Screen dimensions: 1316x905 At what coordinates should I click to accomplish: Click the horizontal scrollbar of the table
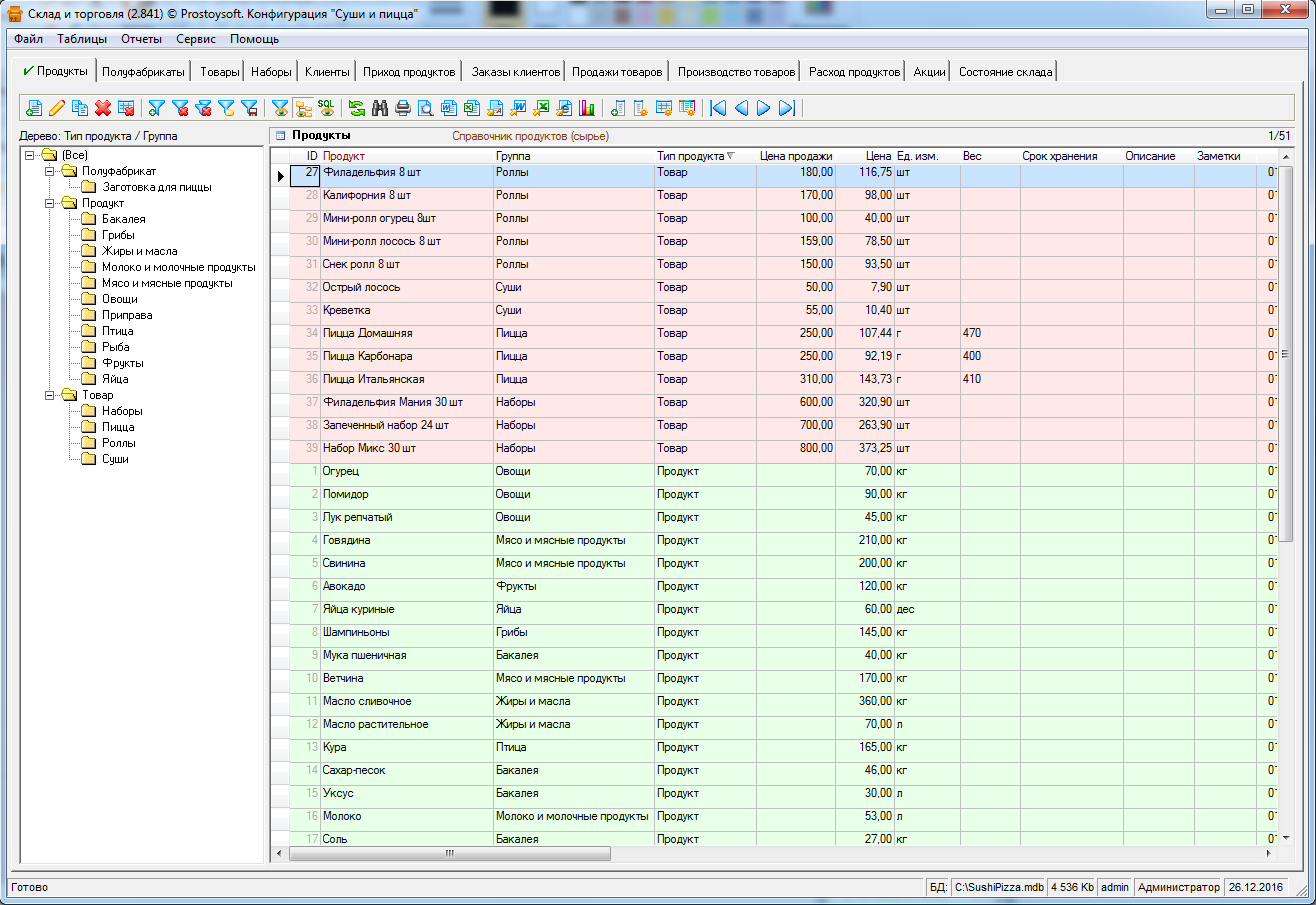click(450, 854)
